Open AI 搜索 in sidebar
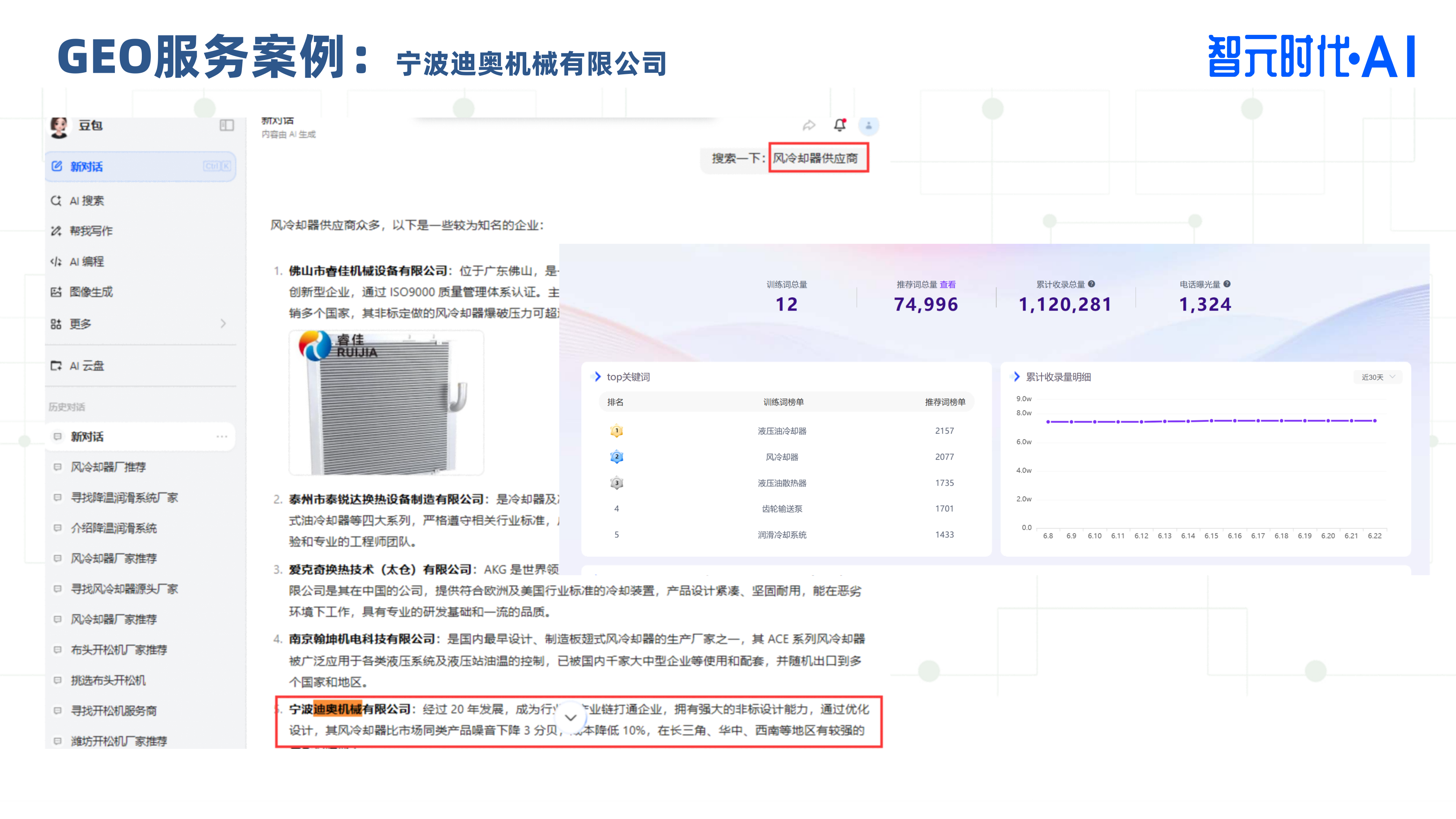The image size is (1456, 819). click(x=86, y=201)
